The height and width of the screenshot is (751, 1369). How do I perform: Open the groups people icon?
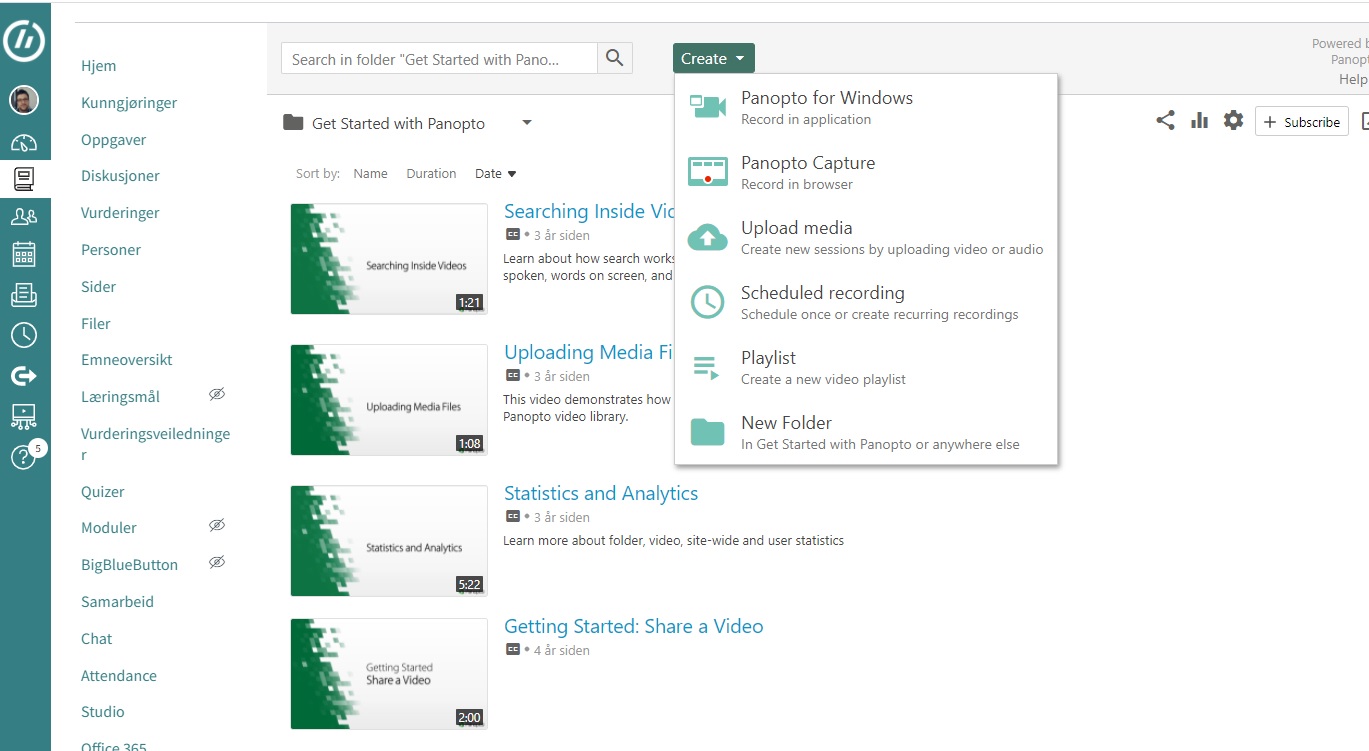[x=24, y=216]
